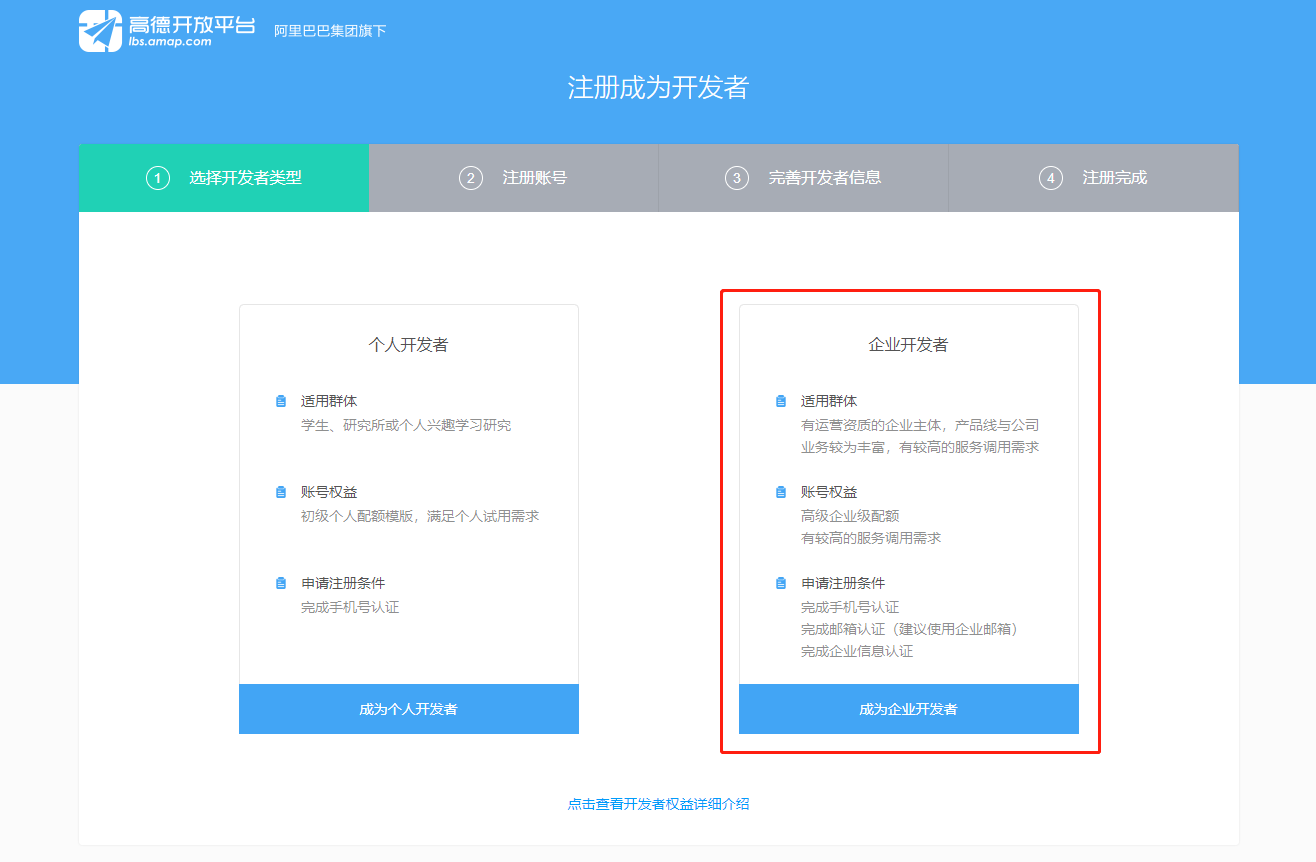Image resolution: width=1316 pixels, height=862 pixels.
Task: Click the 适用群体 label in the 个人开发者 card
Action: tap(329, 401)
